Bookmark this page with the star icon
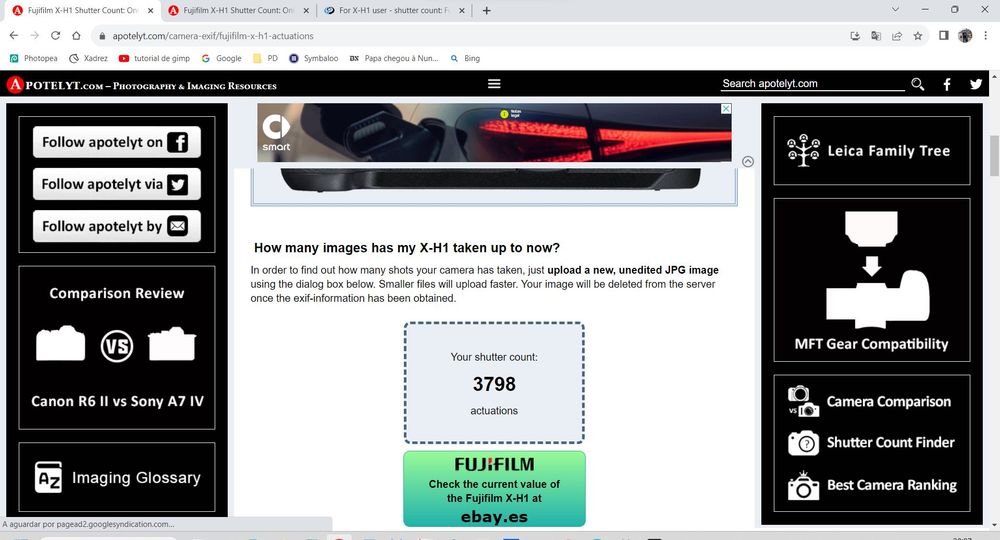The image size is (1000, 540). (918, 36)
